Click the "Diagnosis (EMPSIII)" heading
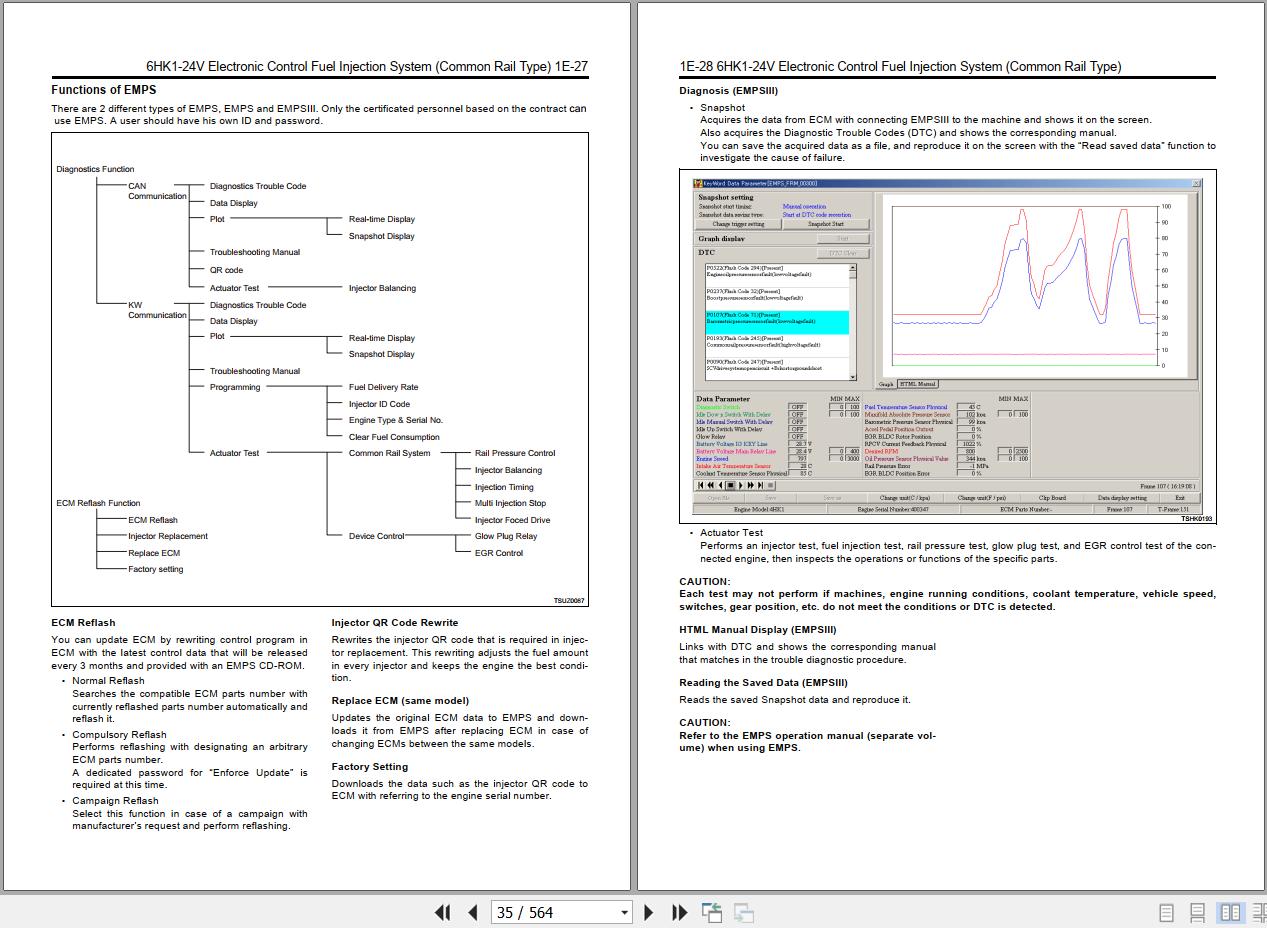1267x928 pixels. [729, 91]
